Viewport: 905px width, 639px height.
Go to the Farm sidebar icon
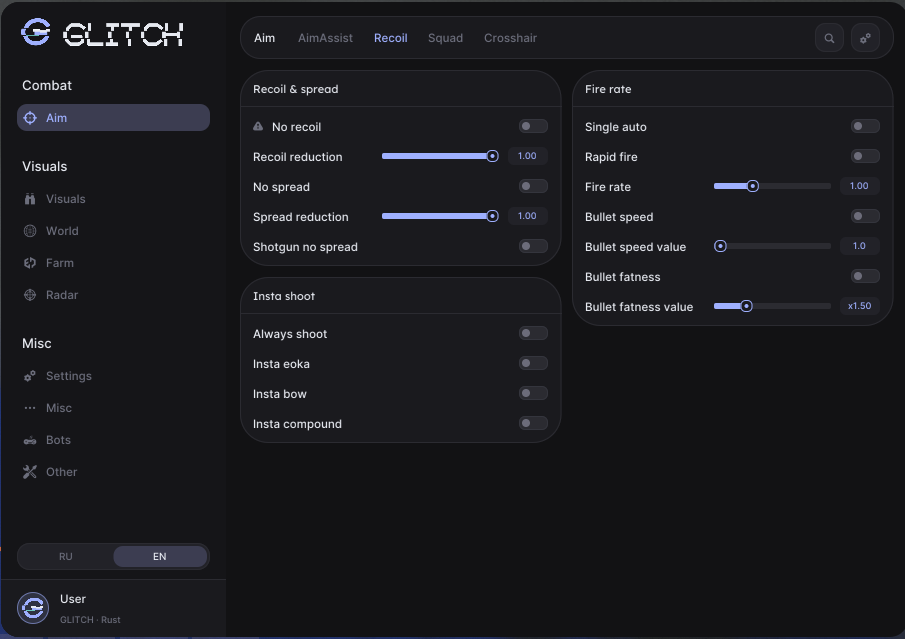[x=30, y=263]
